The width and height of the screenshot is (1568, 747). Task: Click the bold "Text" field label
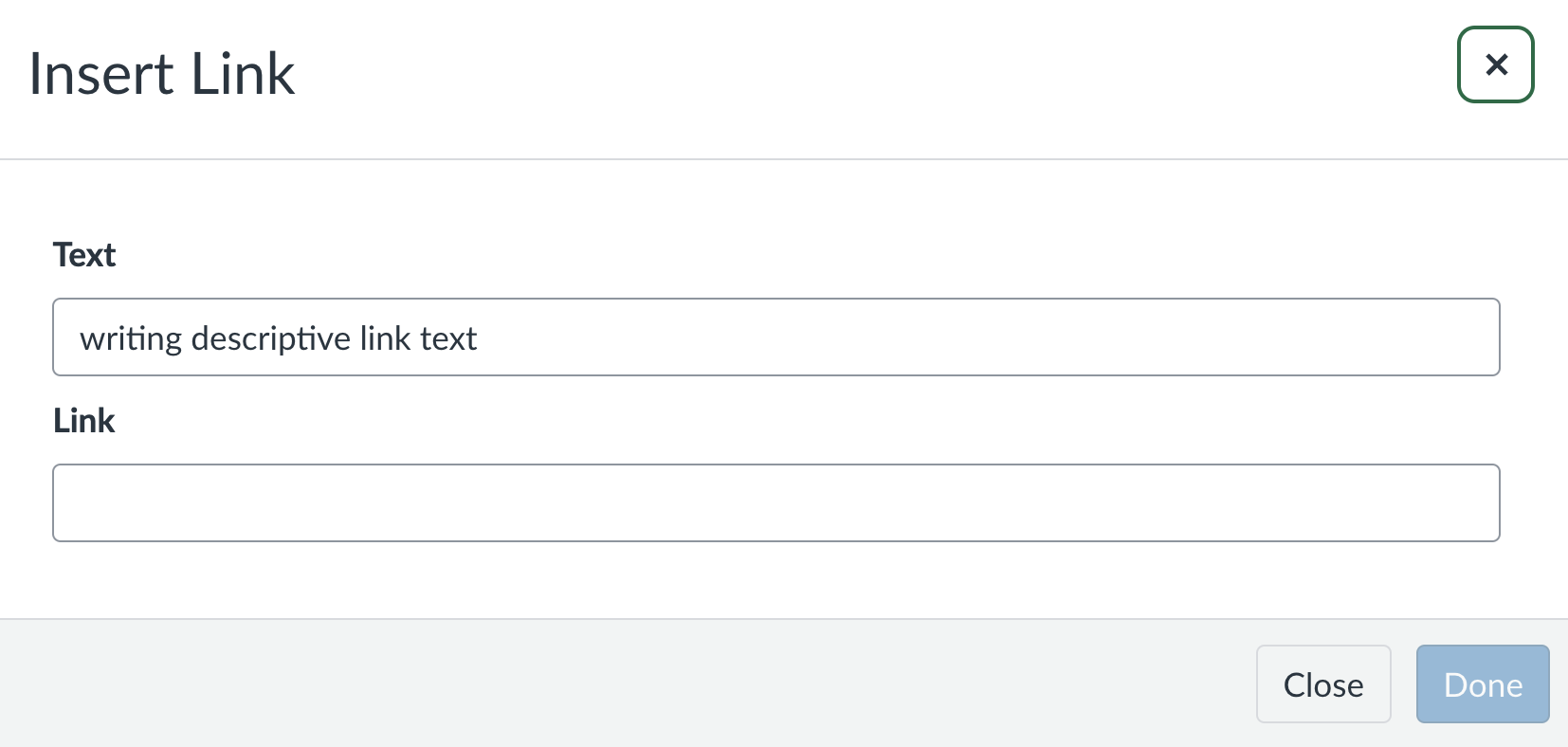[84, 255]
